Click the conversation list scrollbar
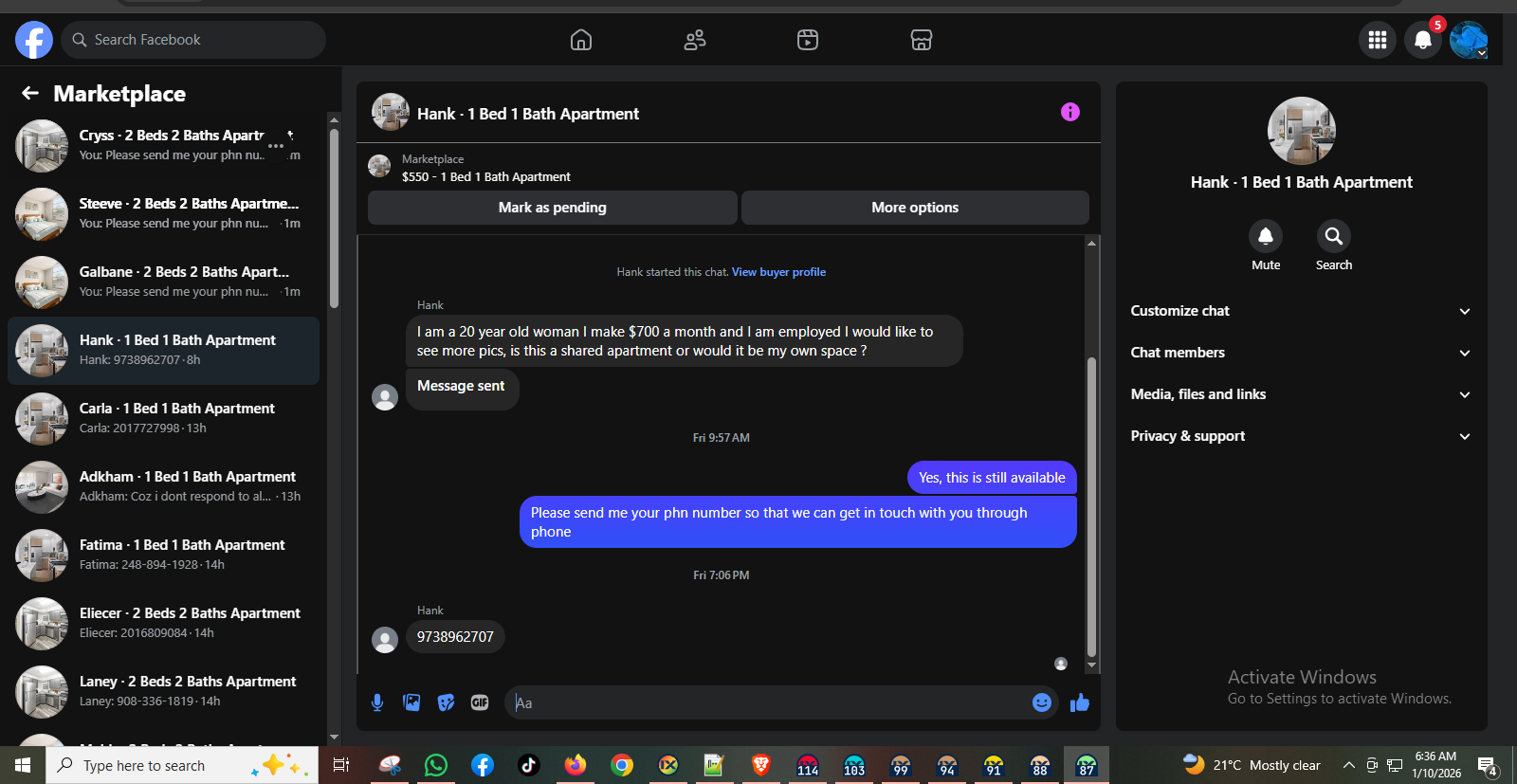This screenshot has height=784, width=1517. (334, 218)
